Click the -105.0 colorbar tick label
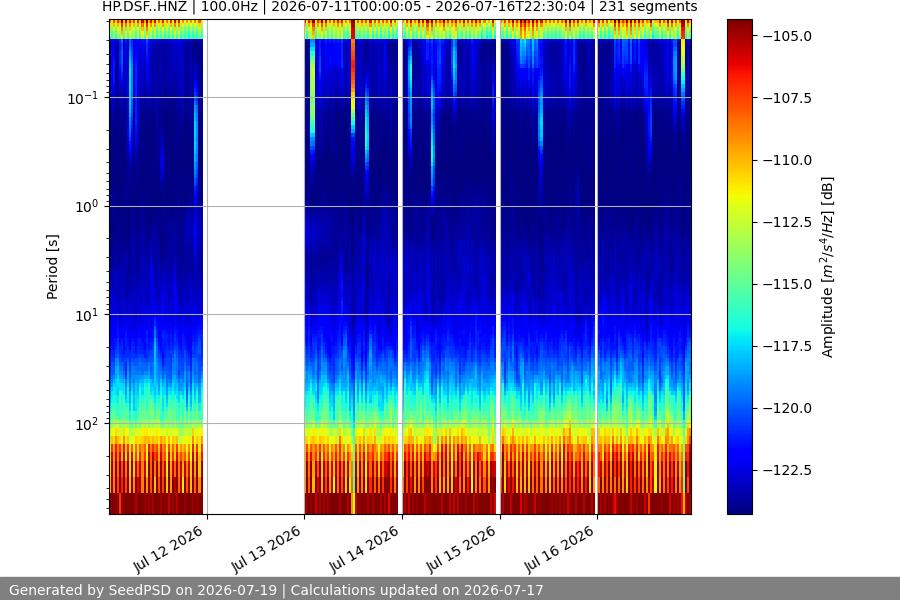900x600 pixels. [x=788, y=36]
